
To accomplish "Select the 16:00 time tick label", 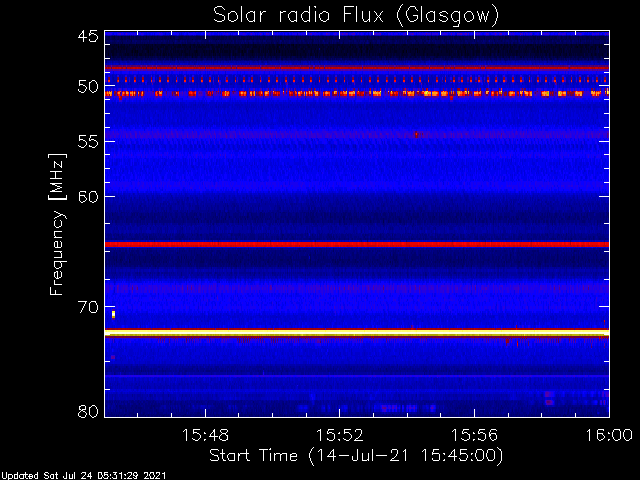I will pyautogui.click(x=607, y=436).
